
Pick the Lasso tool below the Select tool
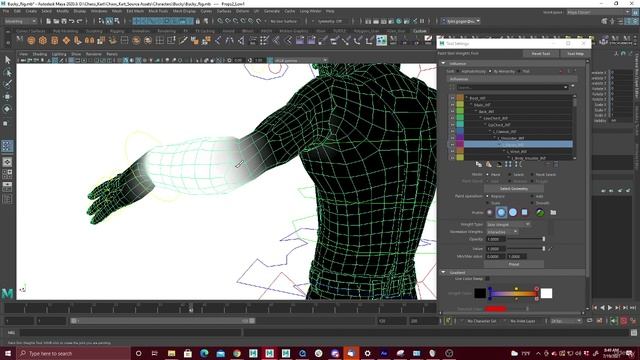[x=7, y=73]
